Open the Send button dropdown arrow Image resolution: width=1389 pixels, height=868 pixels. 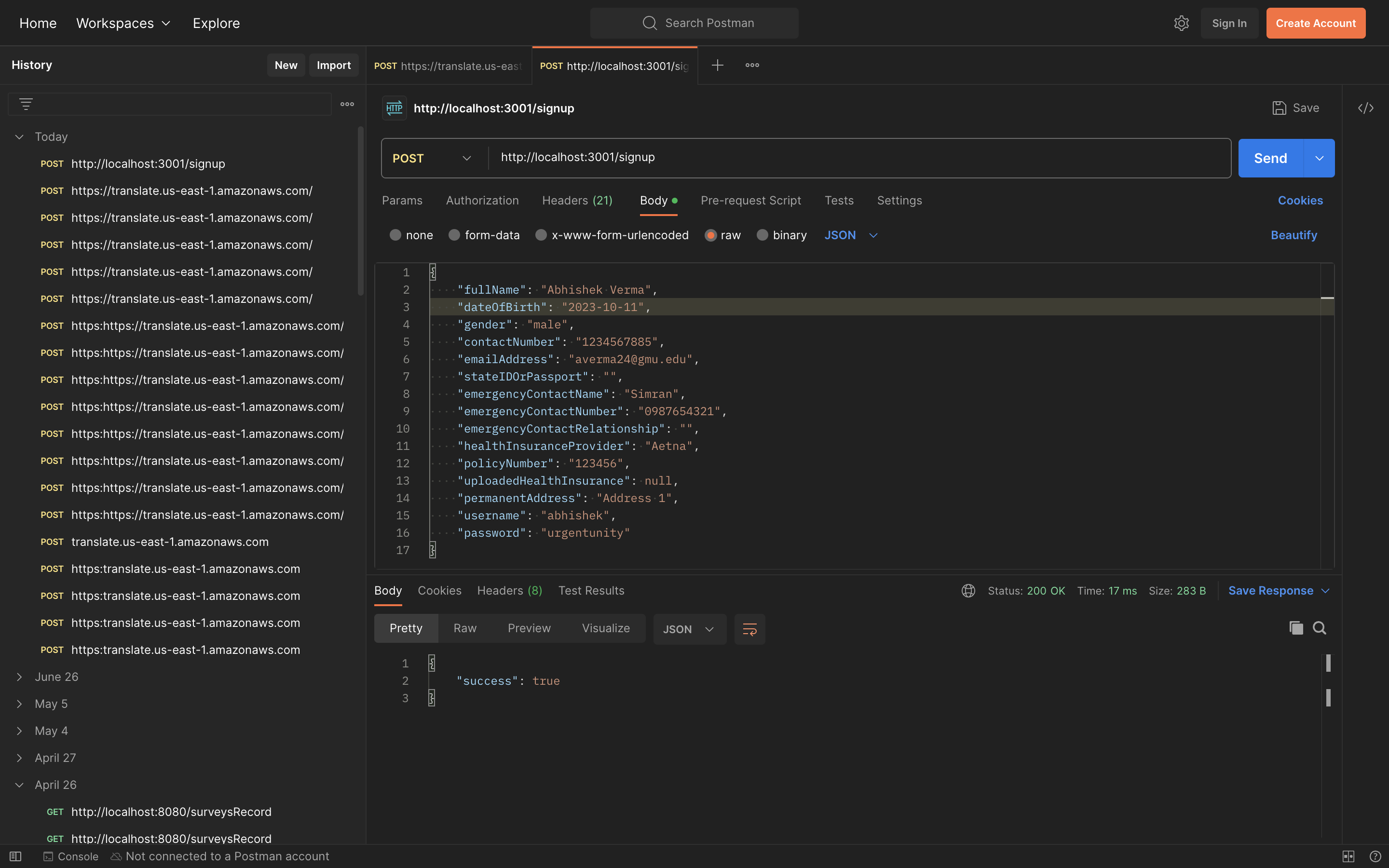click(1319, 159)
